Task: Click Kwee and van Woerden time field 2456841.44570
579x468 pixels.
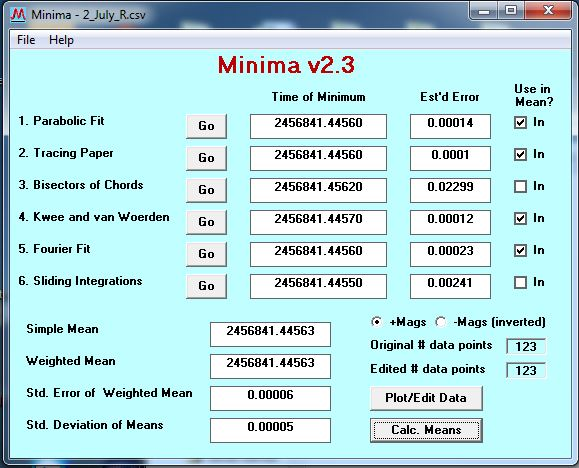Action: coord(318,222)
